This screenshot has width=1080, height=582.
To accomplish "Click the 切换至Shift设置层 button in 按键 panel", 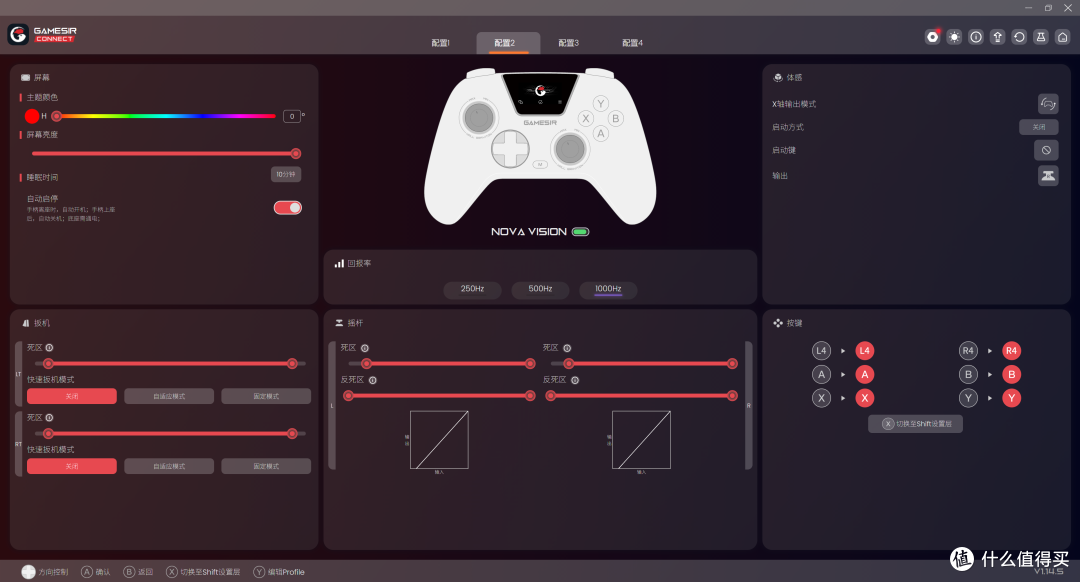I will click(915, 424).
